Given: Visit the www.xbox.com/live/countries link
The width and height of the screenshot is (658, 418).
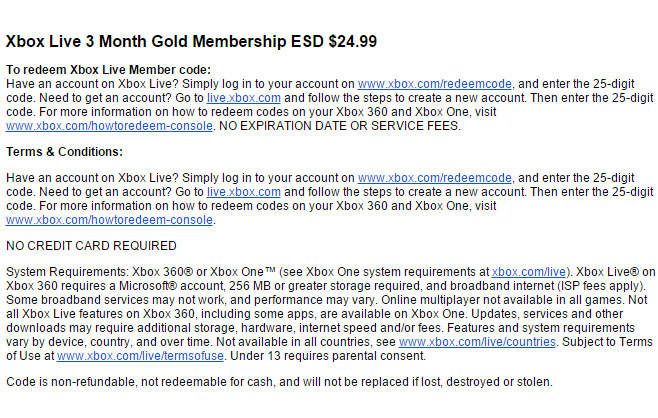Looking at the screenshot, I should pos(477,342).
